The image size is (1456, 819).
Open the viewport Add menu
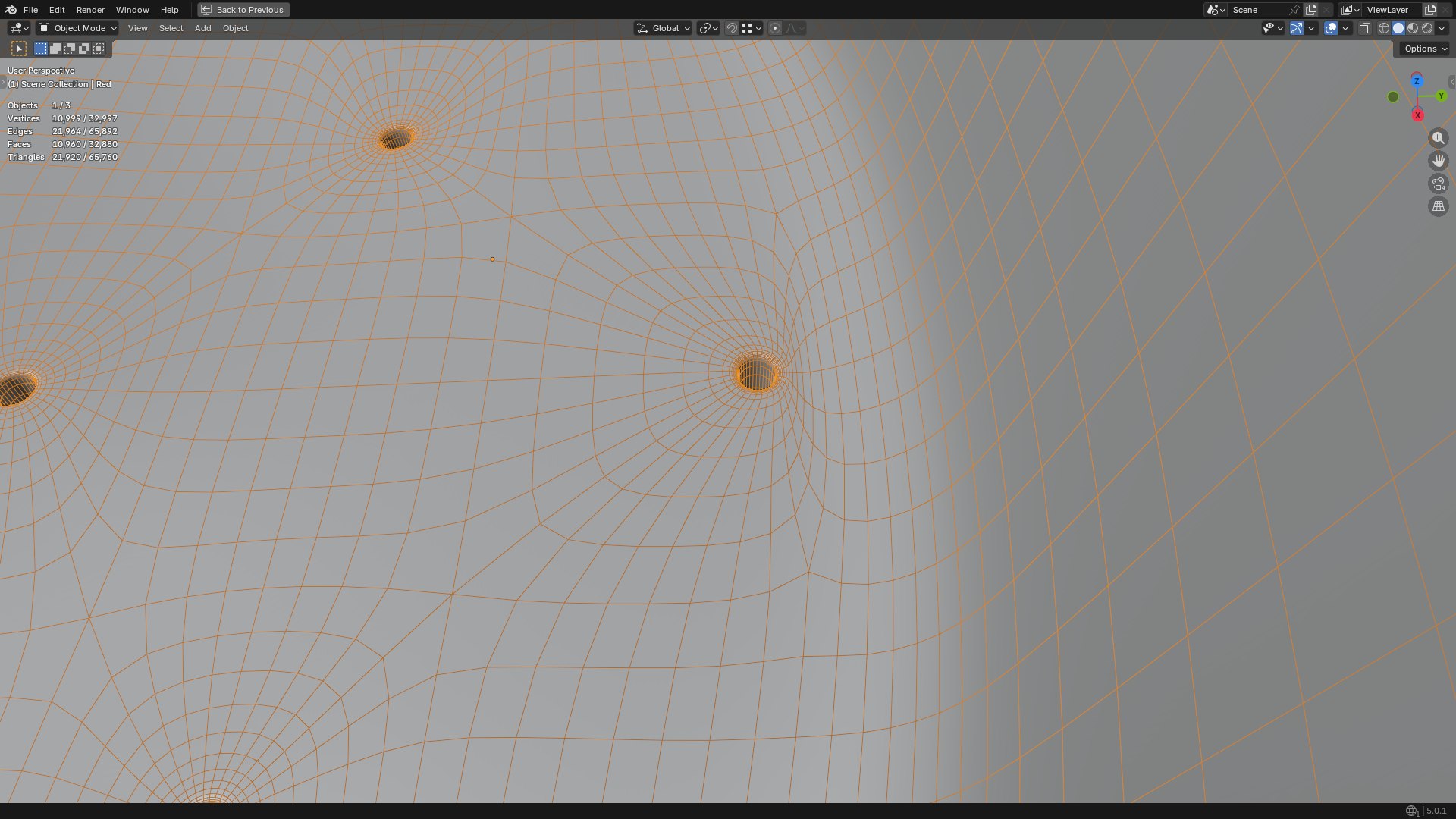coord(202,28)
